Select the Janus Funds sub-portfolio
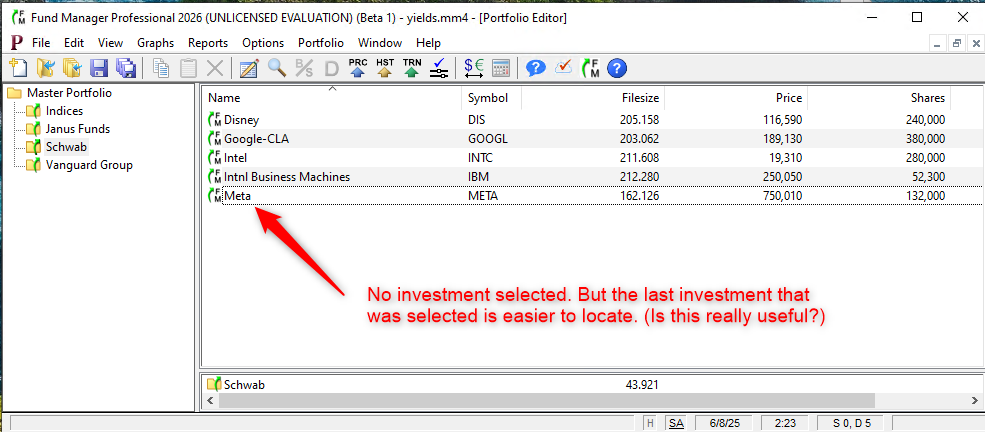985x432 pixels. pyautogui.click(x=77, y=129)
